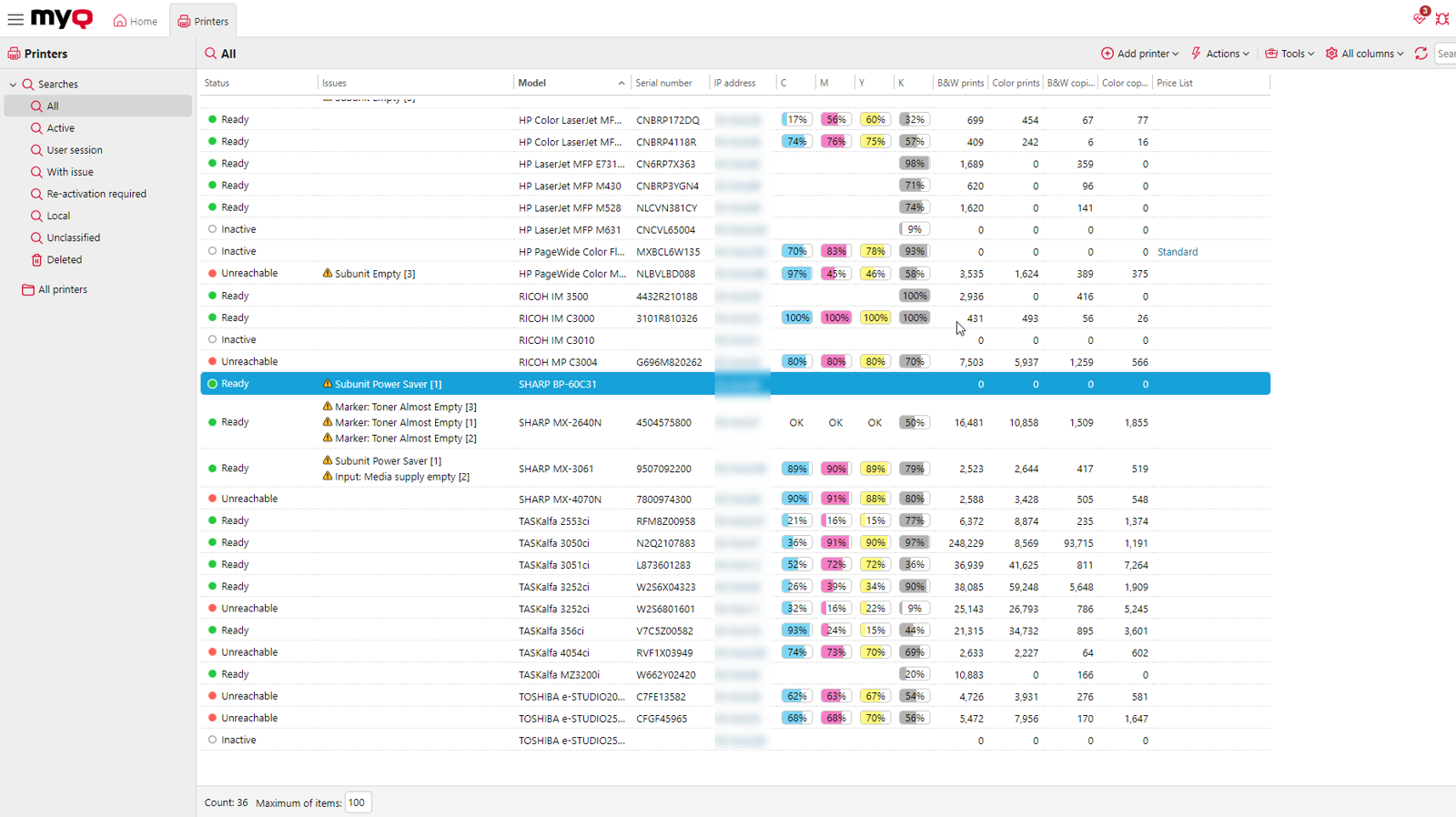Open the hamburger main menu
Viewport: 1456px width, 817px height.
pyautogui.click(x=15, y=19)
